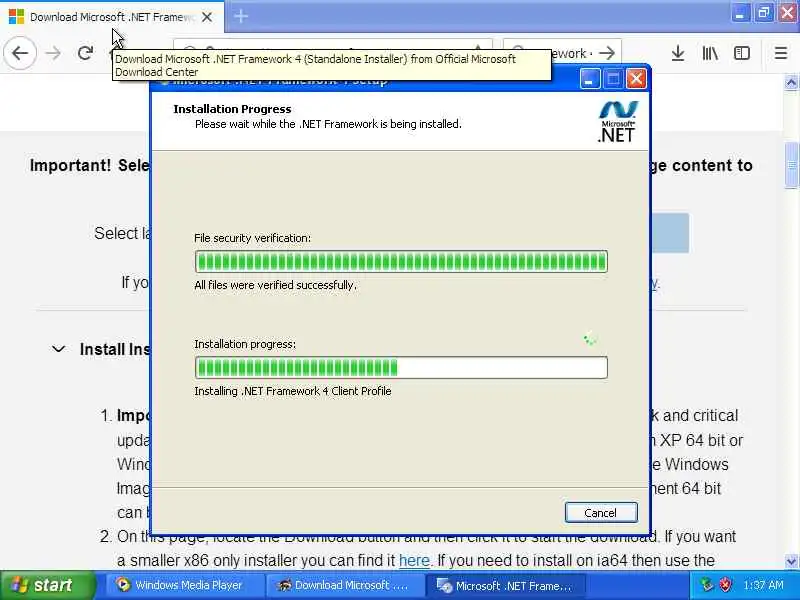Click the taskbar clock showing 1:37 AM
The height and width of the screenshot is (600, 800).
pyautogui.click(x=763, y=585)
